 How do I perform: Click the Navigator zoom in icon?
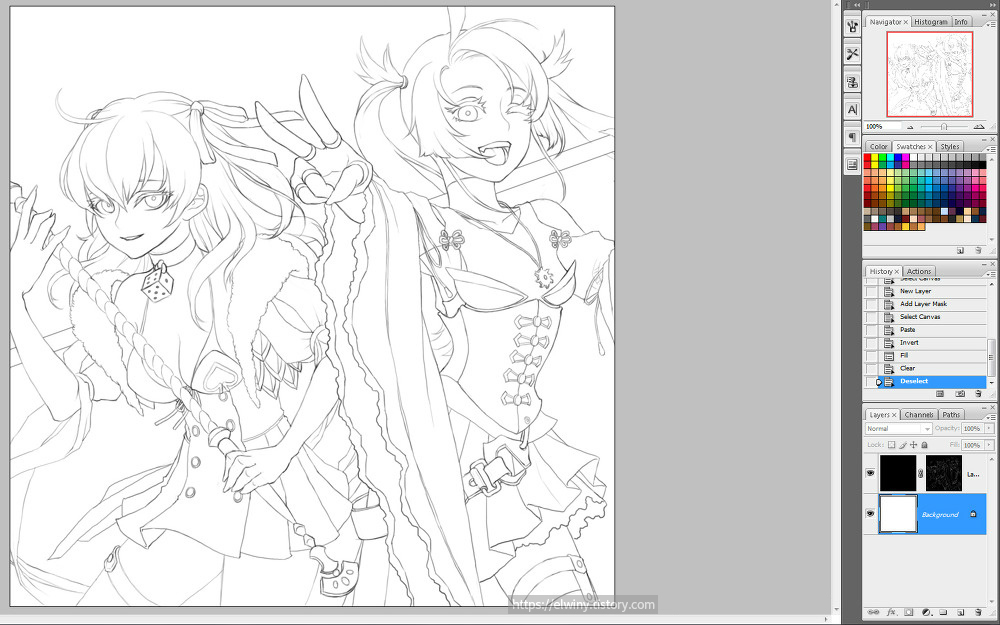coord(980,127)
